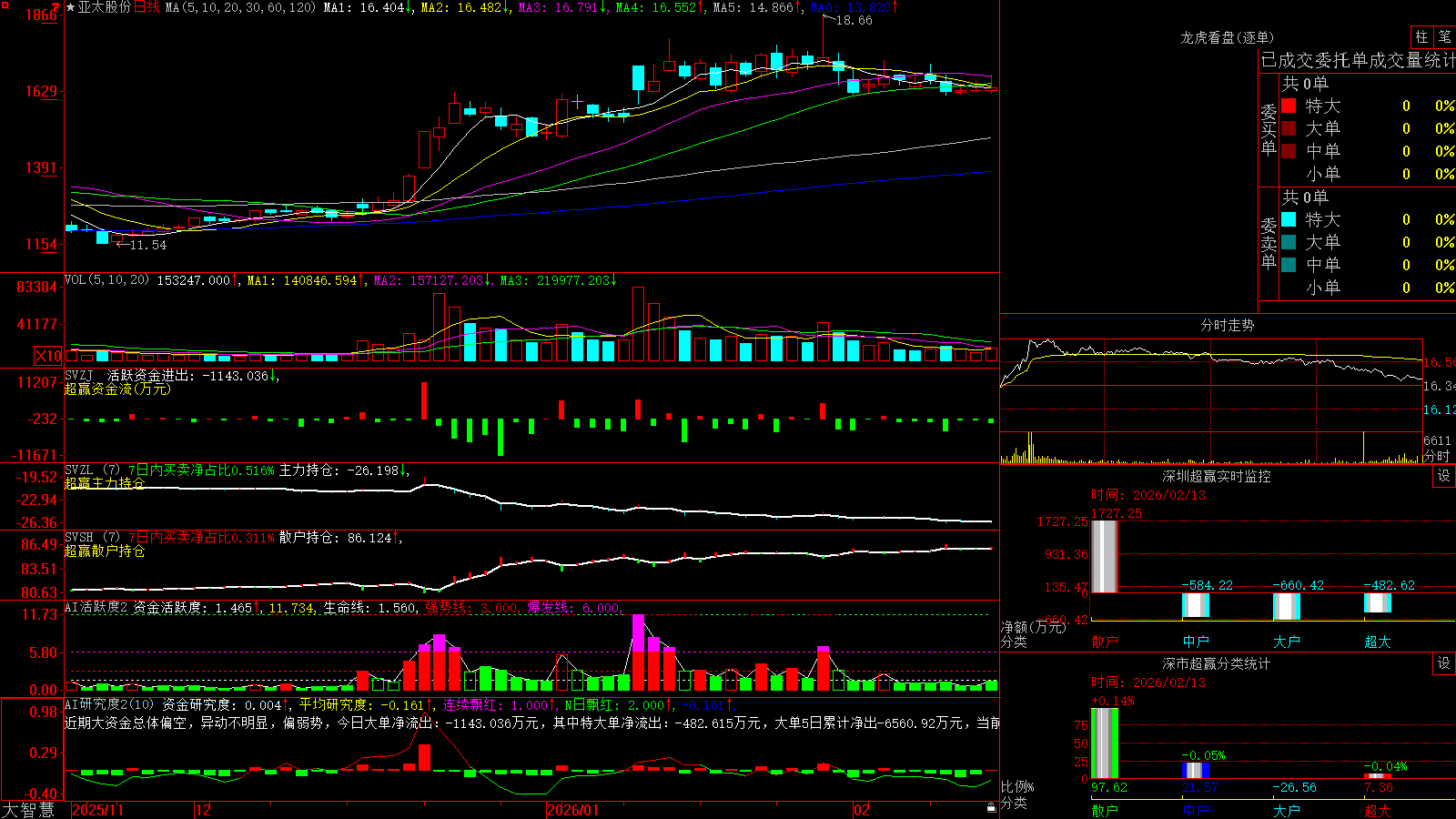Switch 龙虎看盘 to 柱 view
The image size is (1456, 819).
click(1421, 36)
